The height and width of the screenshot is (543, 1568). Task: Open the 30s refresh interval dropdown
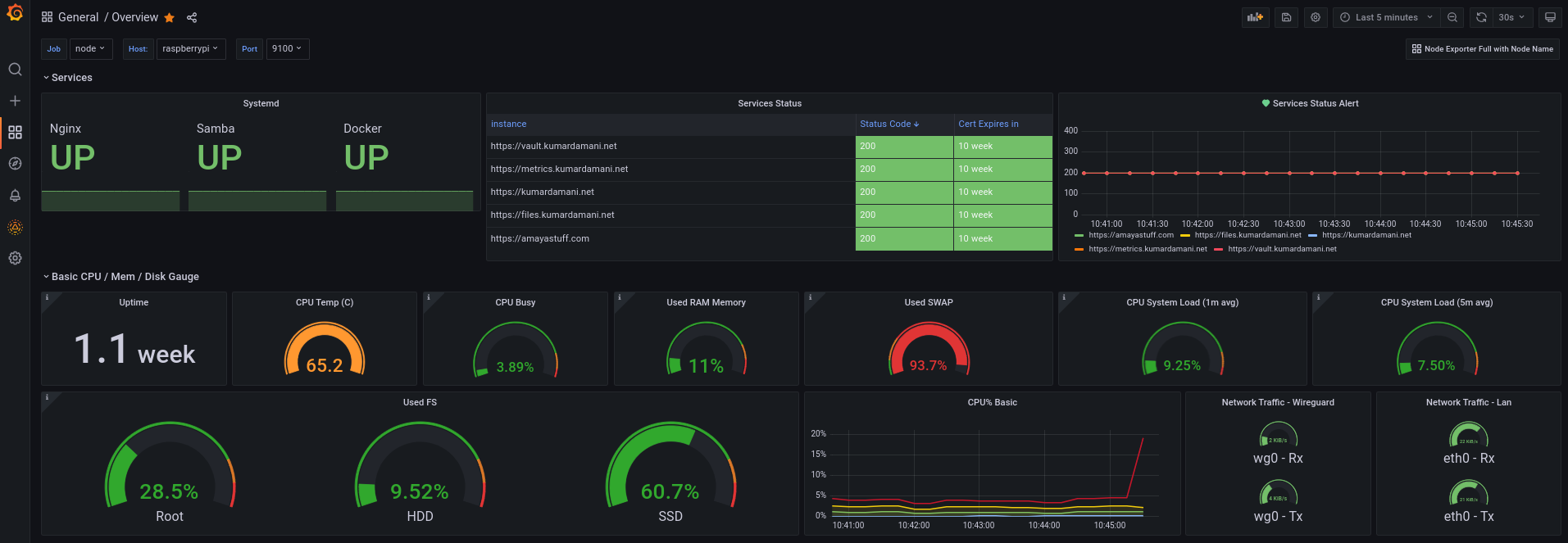coord(1511,17)
